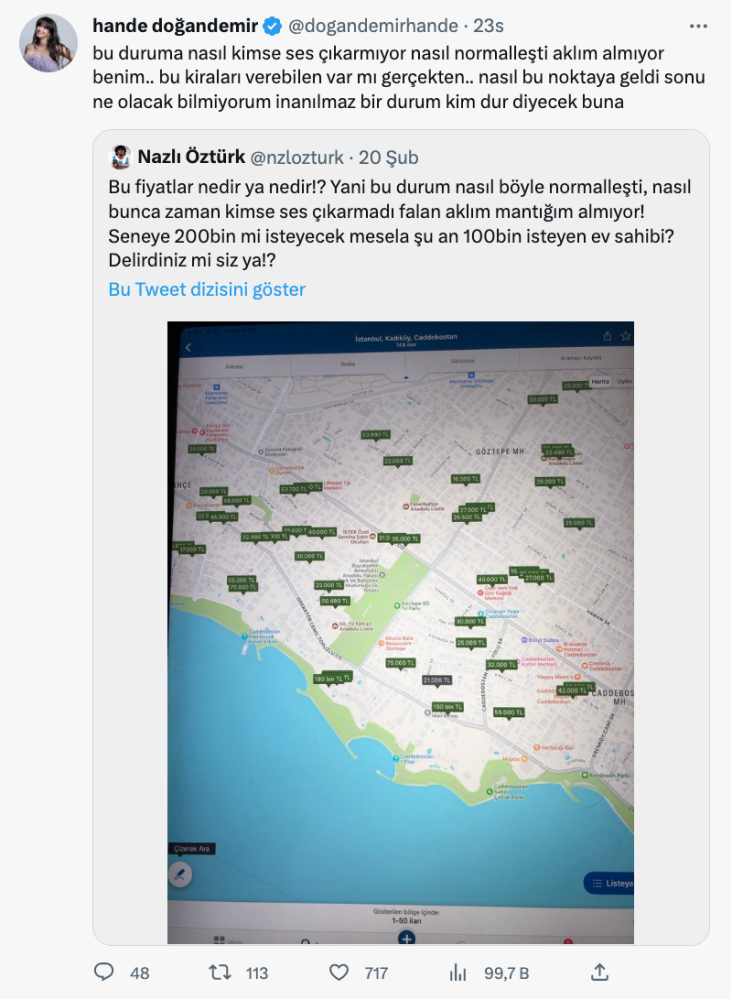Click the 23s timestamp

point(488,26)
